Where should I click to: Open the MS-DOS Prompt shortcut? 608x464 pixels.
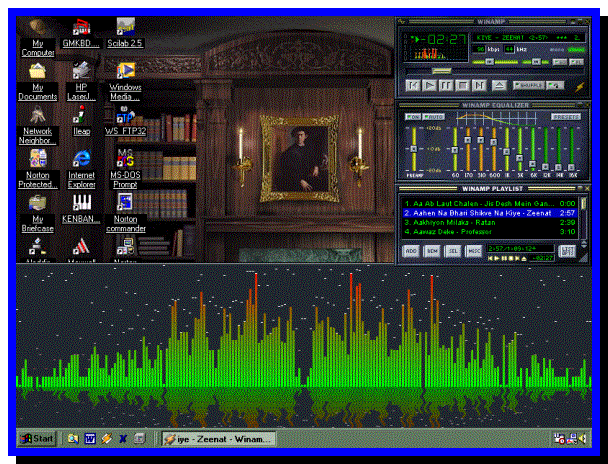[125, 169]
